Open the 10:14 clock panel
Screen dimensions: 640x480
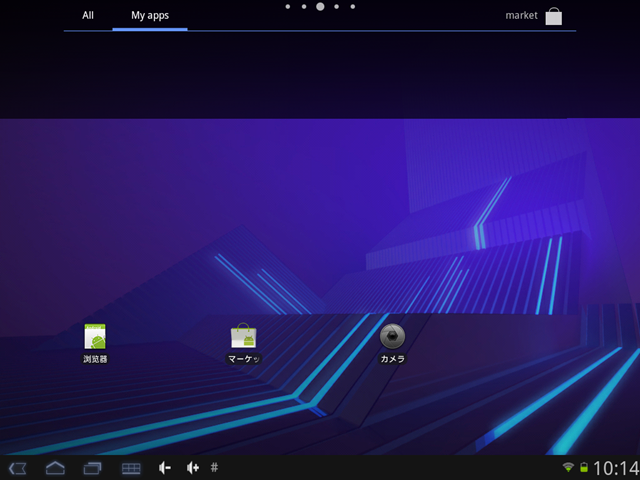(616, 468)
